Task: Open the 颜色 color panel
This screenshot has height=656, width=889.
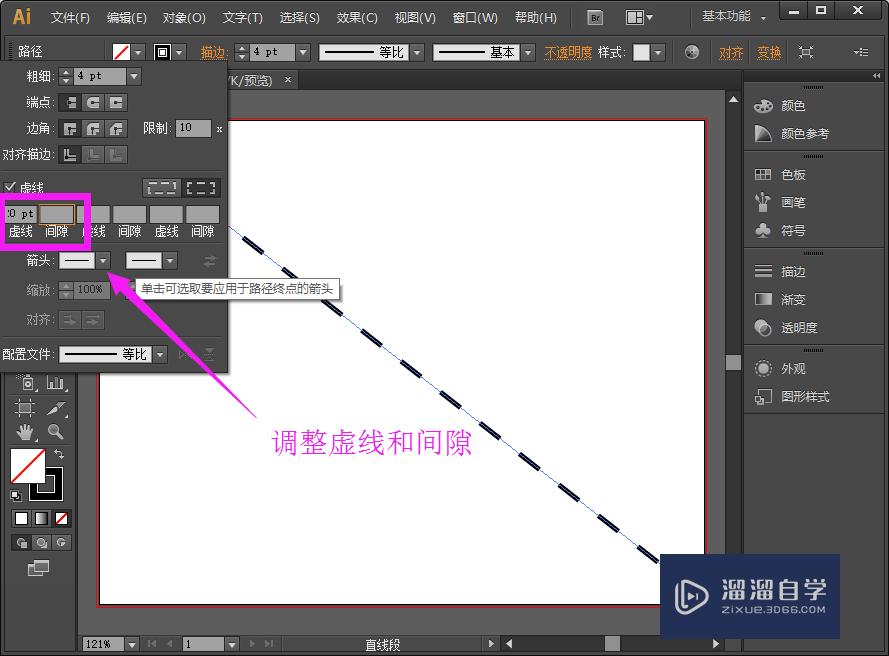Action: (780, 105)
